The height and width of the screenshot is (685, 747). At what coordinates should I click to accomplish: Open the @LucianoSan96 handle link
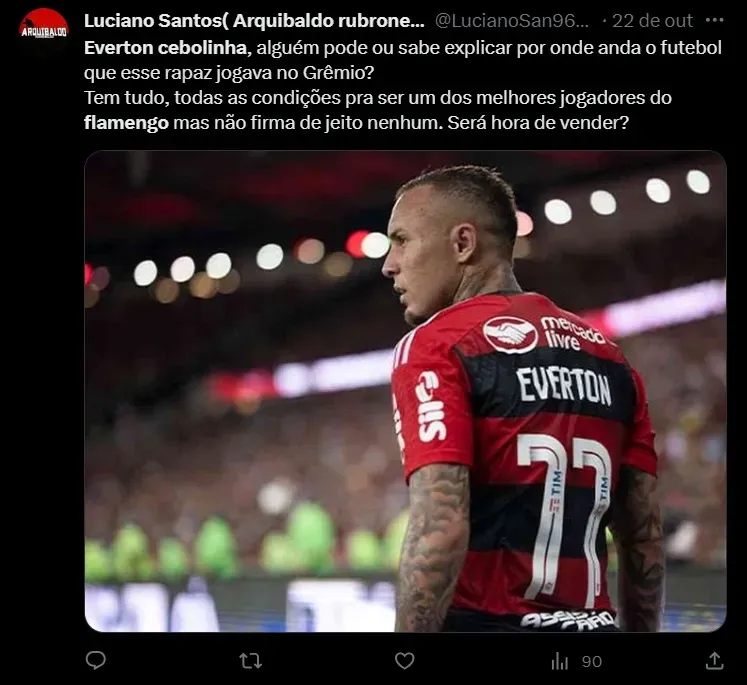(x=513, y=20)
